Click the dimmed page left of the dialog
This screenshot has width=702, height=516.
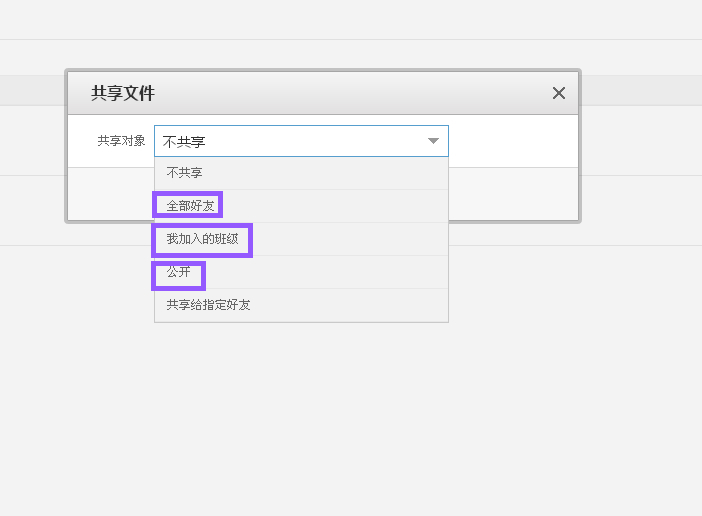32,150
